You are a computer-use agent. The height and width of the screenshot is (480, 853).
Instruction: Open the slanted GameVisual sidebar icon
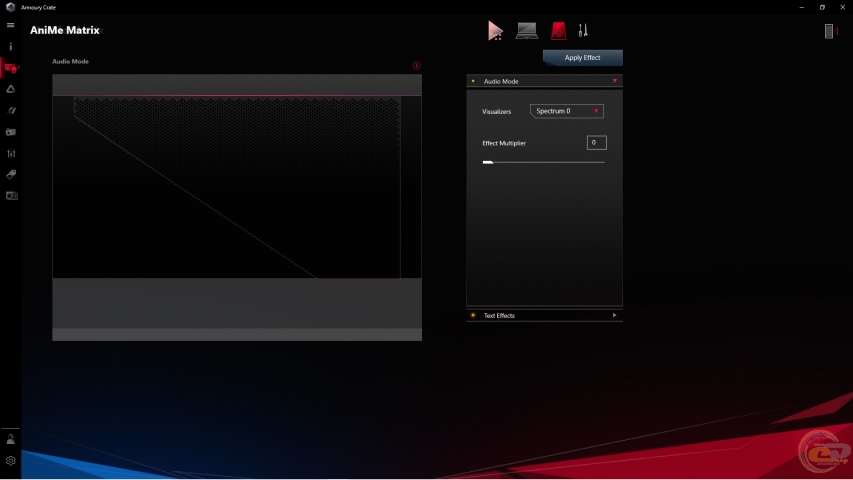11,110
